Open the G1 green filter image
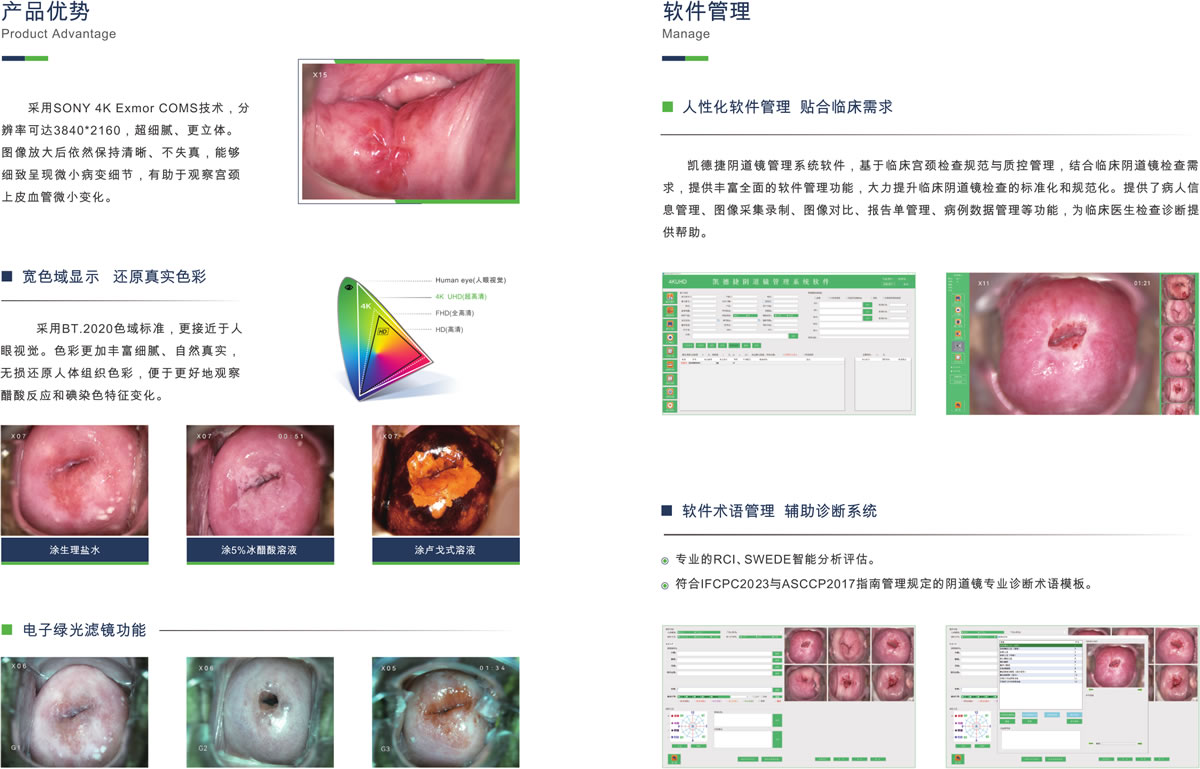The width and height of the screenshot is (1200, 769). [x=74, y=708]
